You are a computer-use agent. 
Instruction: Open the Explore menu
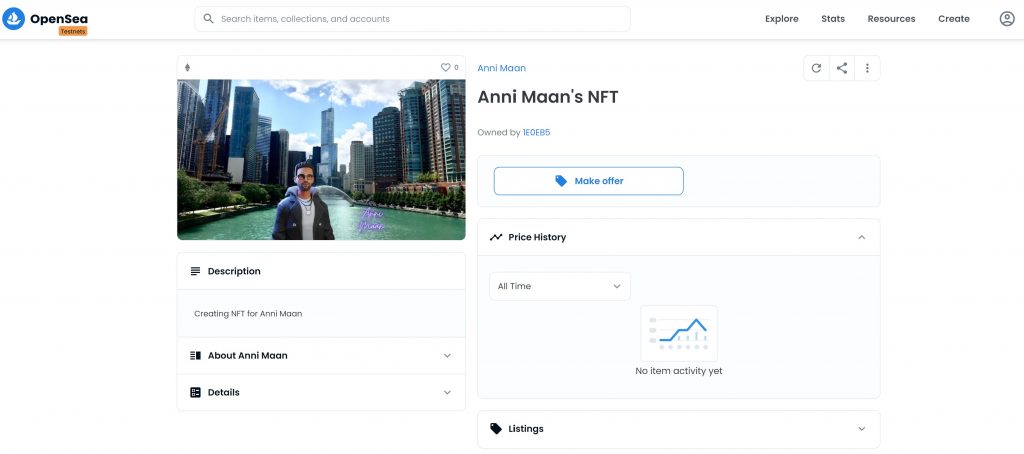point(782,19)
